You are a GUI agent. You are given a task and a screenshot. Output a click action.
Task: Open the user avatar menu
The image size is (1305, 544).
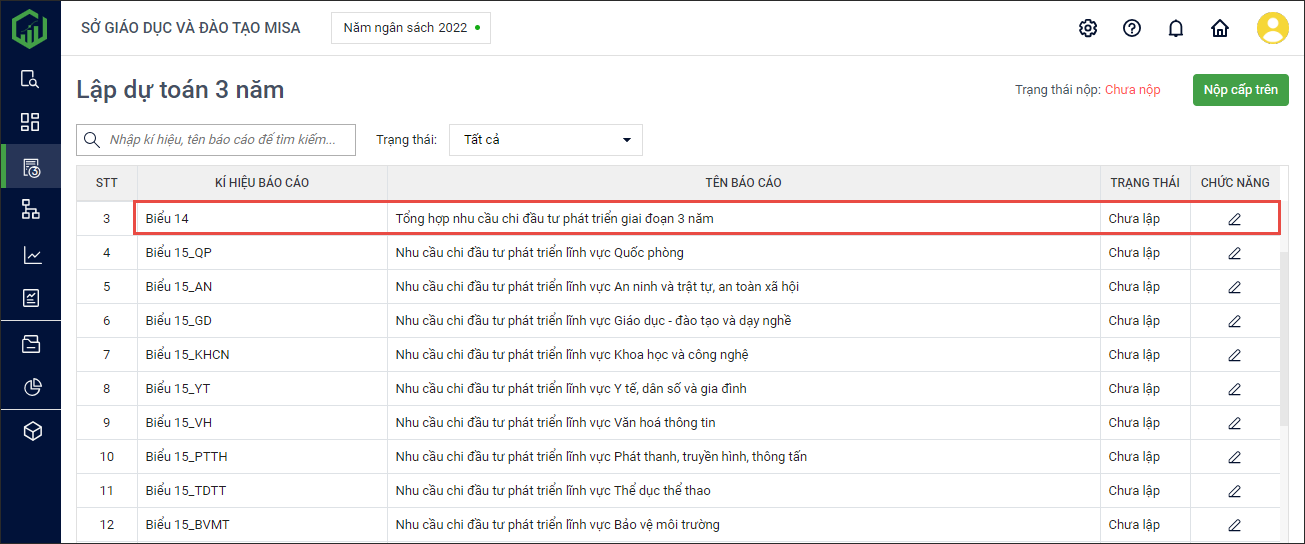(x=1272, y=28)
